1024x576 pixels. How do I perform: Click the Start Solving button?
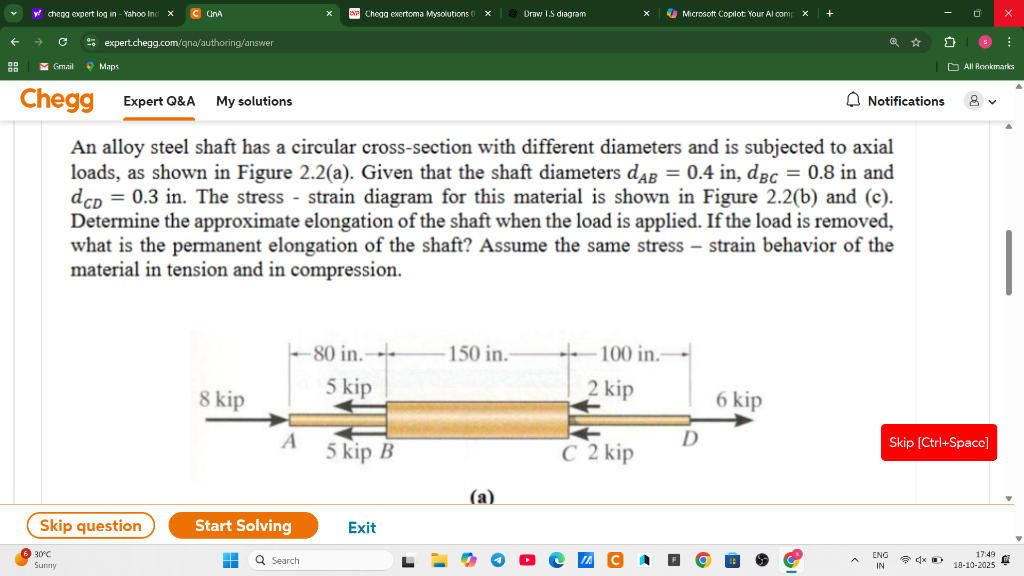pos(243,526)
